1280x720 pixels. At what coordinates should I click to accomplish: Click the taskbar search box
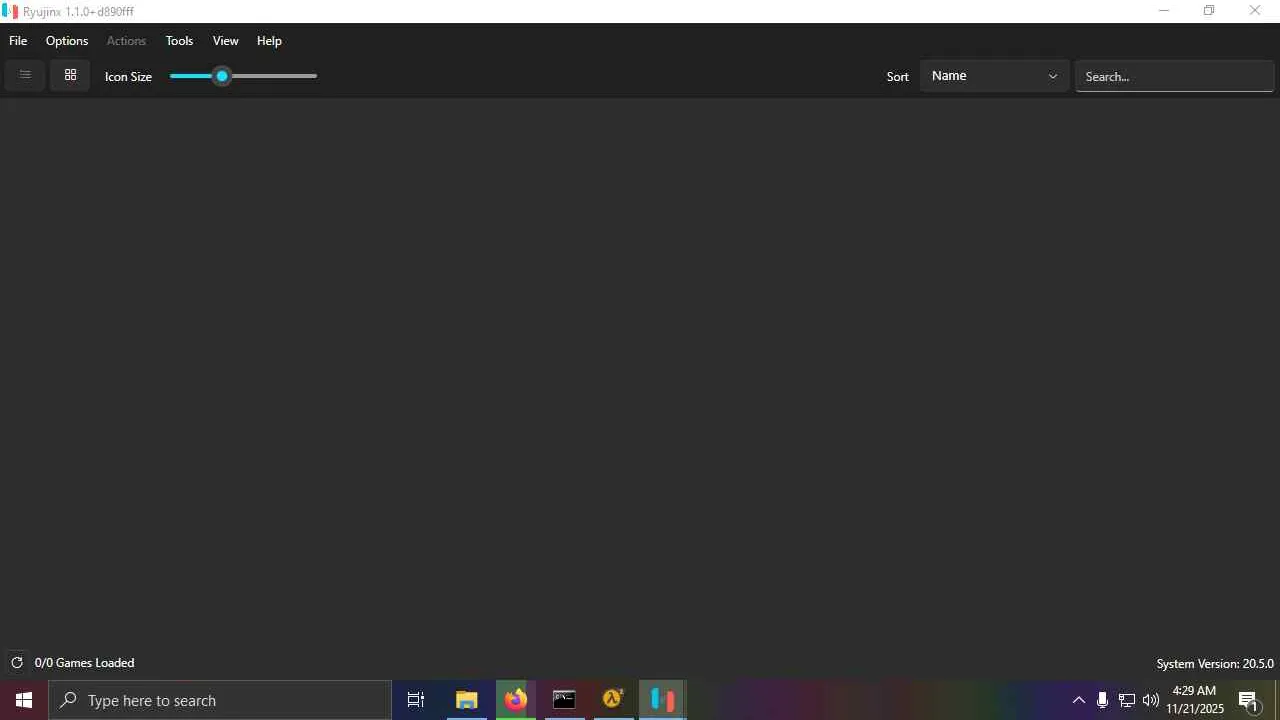pyautogui.click(x=220, y=700)
